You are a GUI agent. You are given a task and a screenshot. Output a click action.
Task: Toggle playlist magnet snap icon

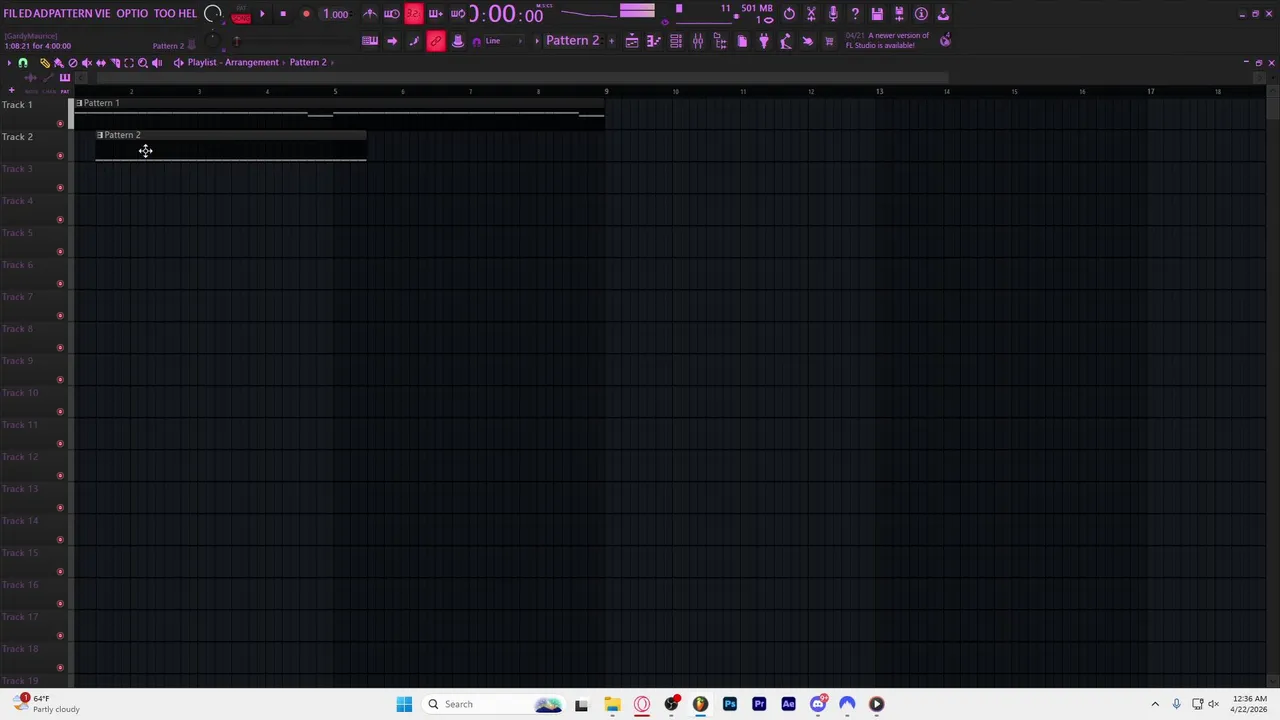[x=23, y=63]
